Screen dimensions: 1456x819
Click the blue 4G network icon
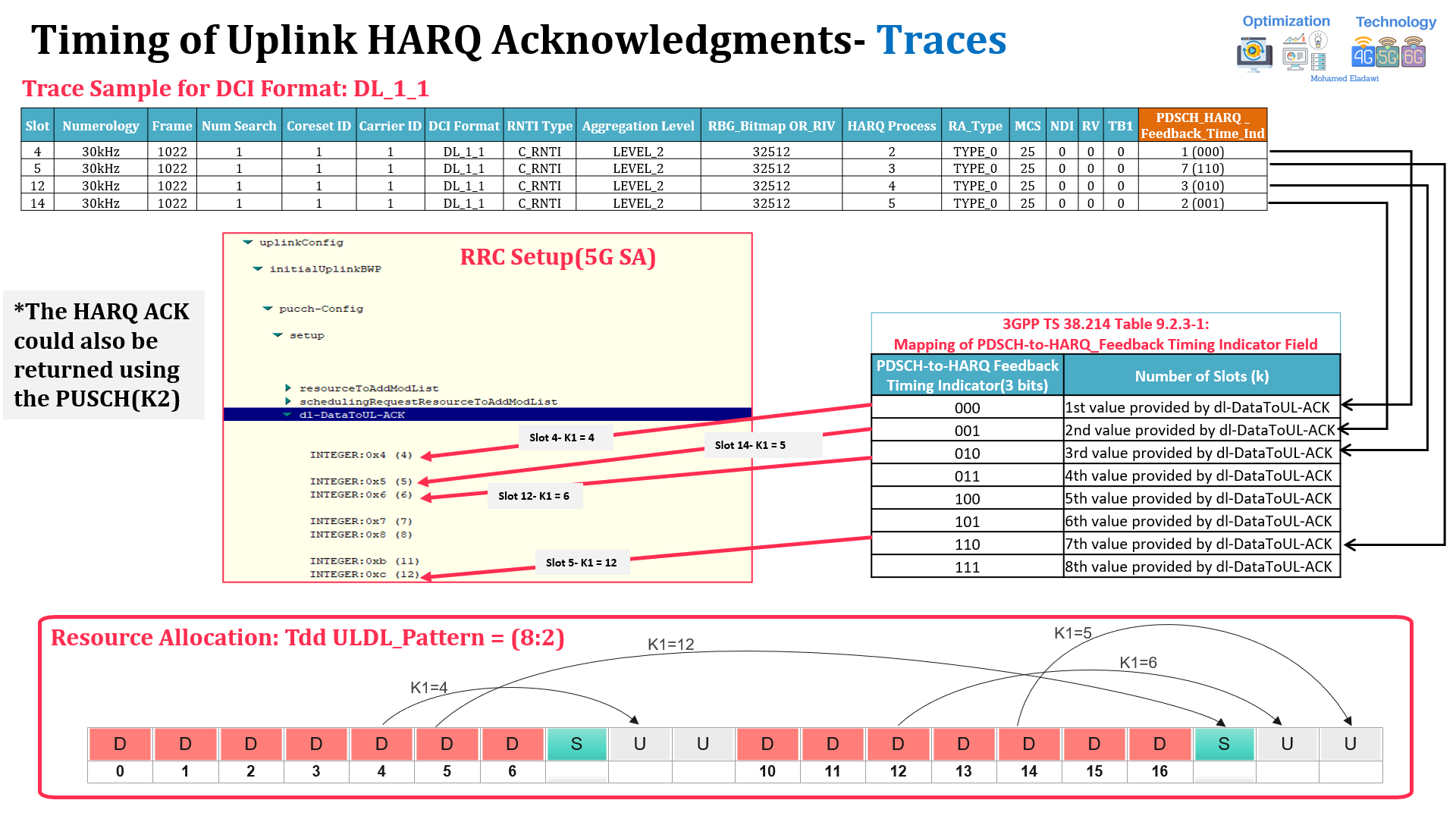(x=1363, y=56)
